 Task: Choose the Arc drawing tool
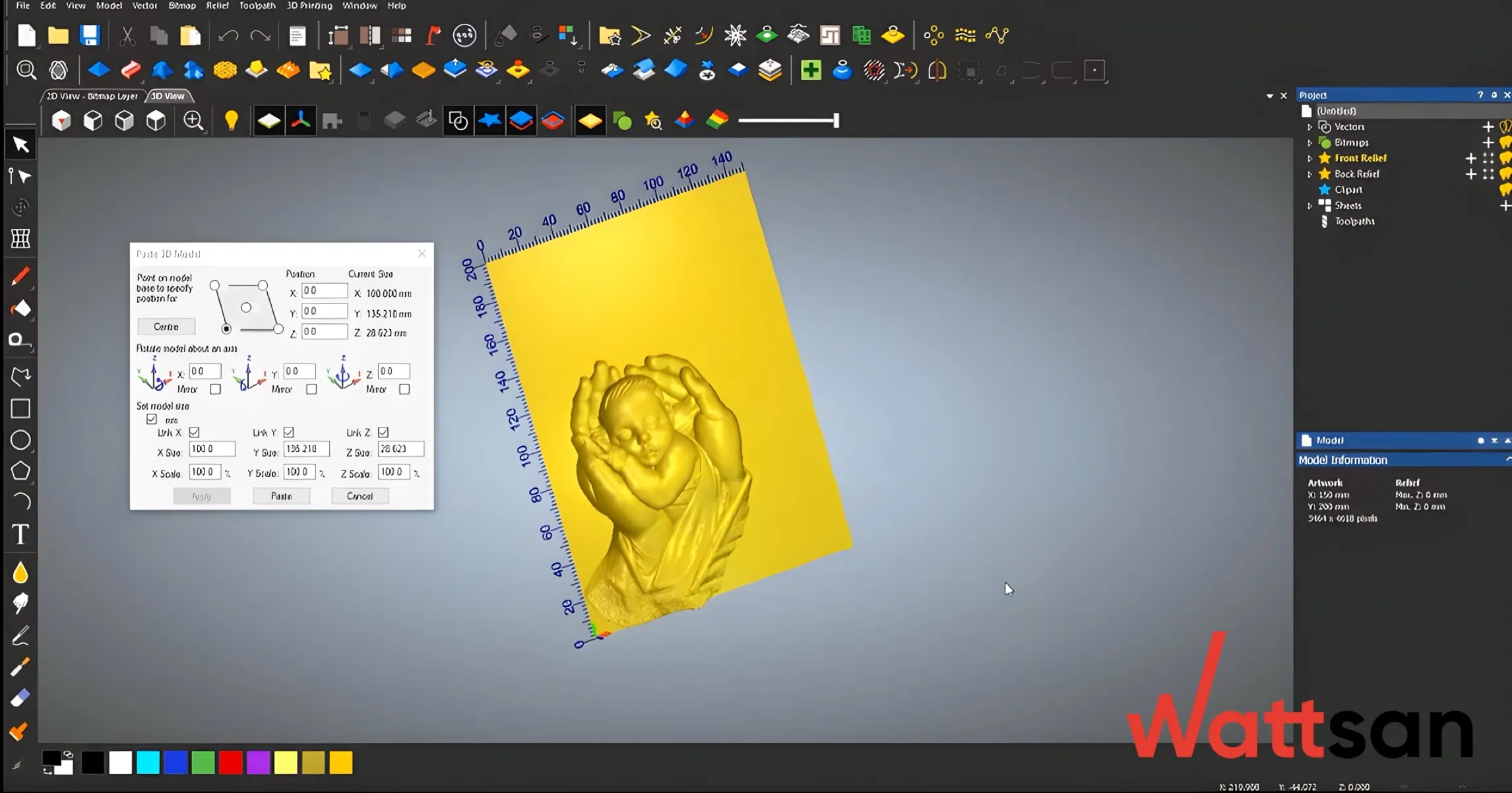coord(20,502)
